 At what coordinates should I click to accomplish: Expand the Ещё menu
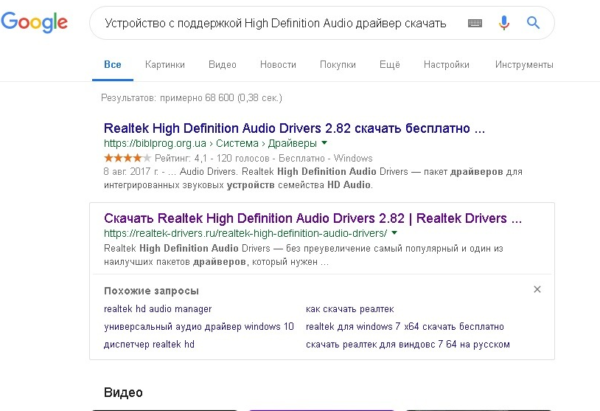click(x=390, y=65)
